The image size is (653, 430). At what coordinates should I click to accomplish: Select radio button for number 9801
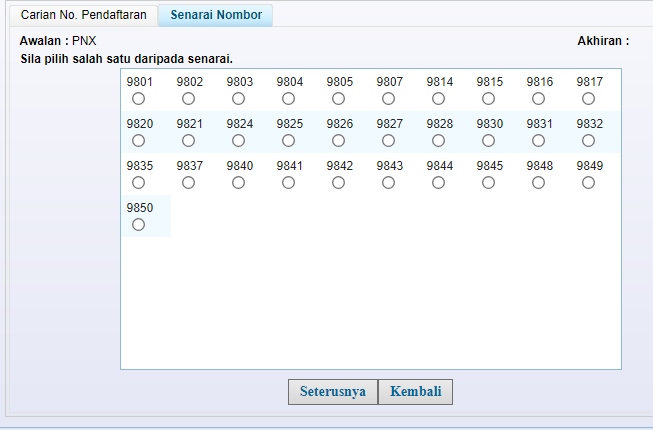[138, 99]
